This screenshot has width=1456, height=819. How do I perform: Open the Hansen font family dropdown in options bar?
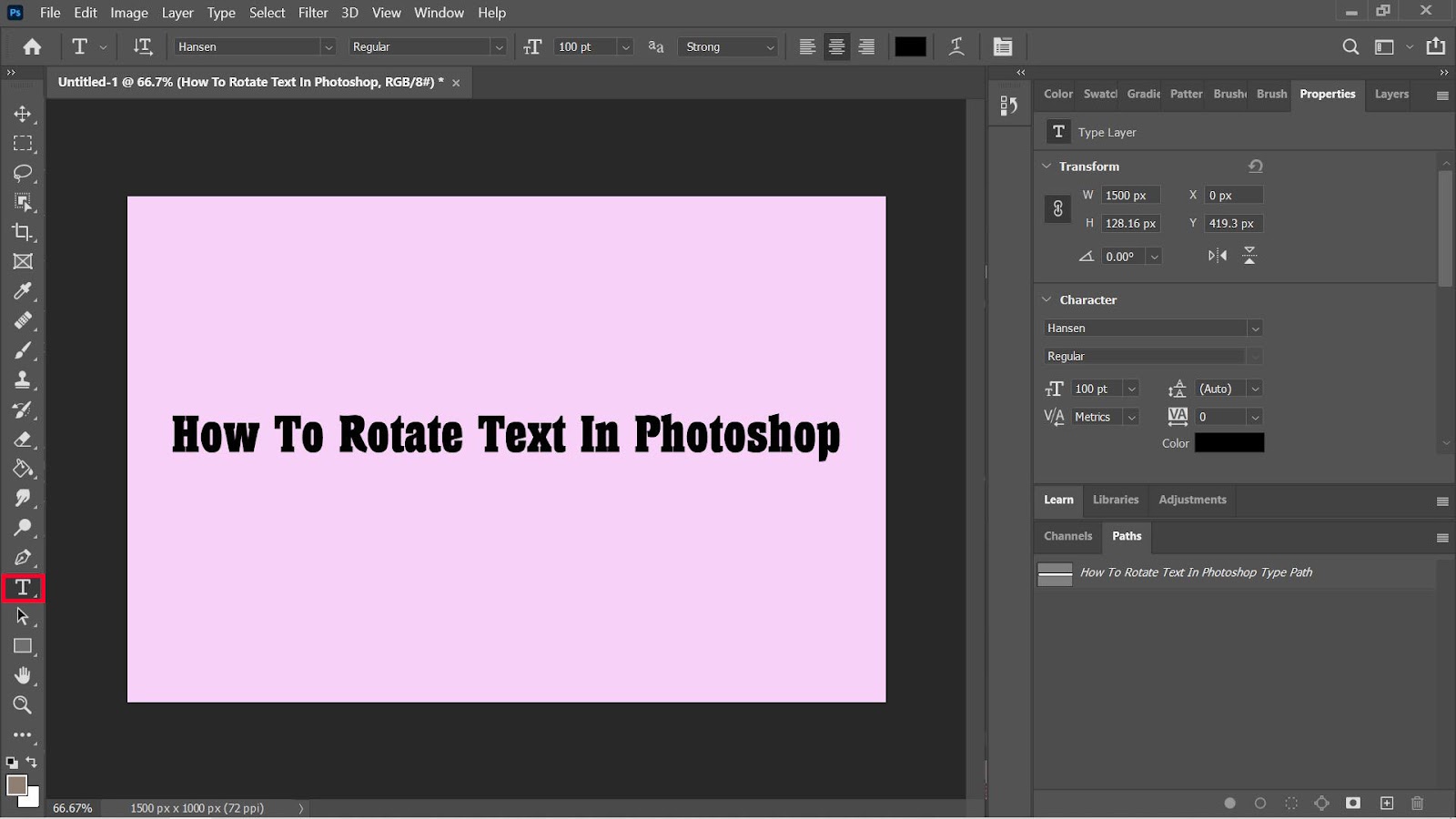click(x=329, y=47)
